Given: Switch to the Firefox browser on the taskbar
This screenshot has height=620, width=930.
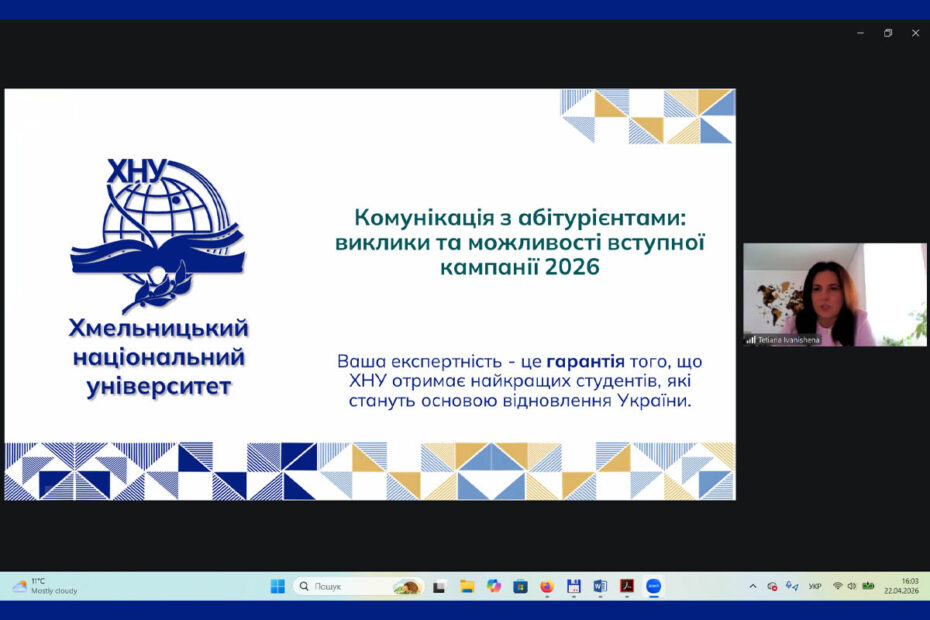Looking at the screenshot, I should (546, 587).
